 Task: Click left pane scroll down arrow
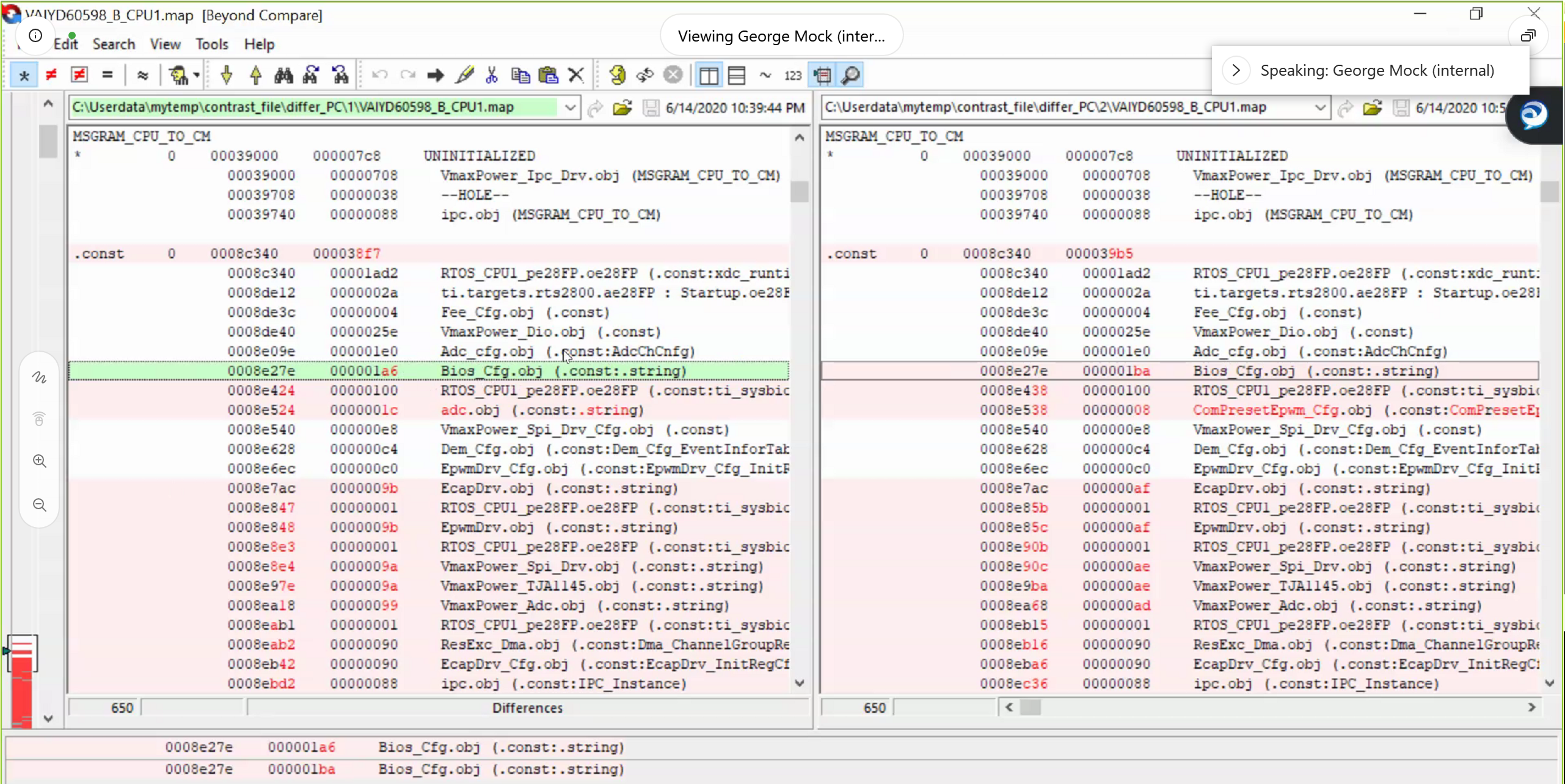799,683
